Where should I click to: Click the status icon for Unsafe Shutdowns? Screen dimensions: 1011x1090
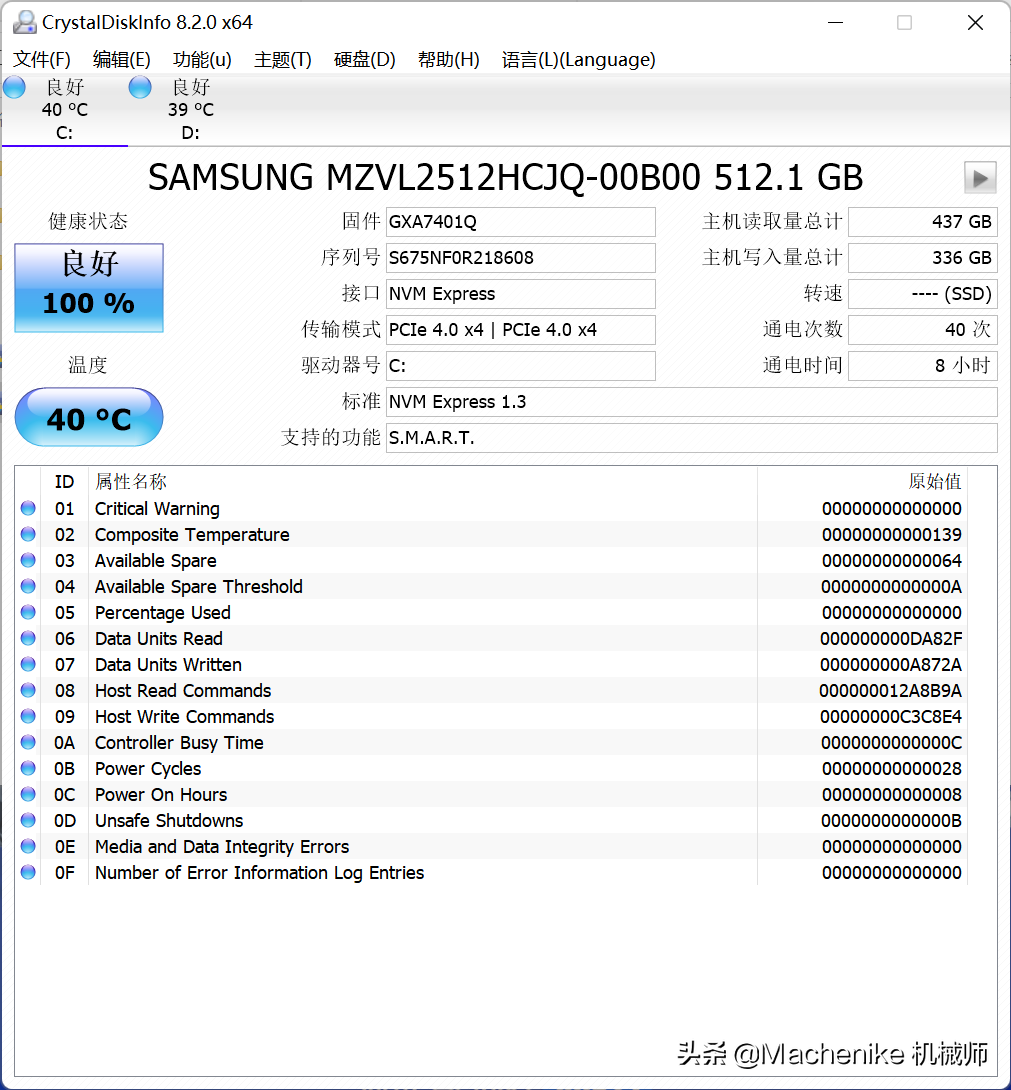click(x=28, y=820)
